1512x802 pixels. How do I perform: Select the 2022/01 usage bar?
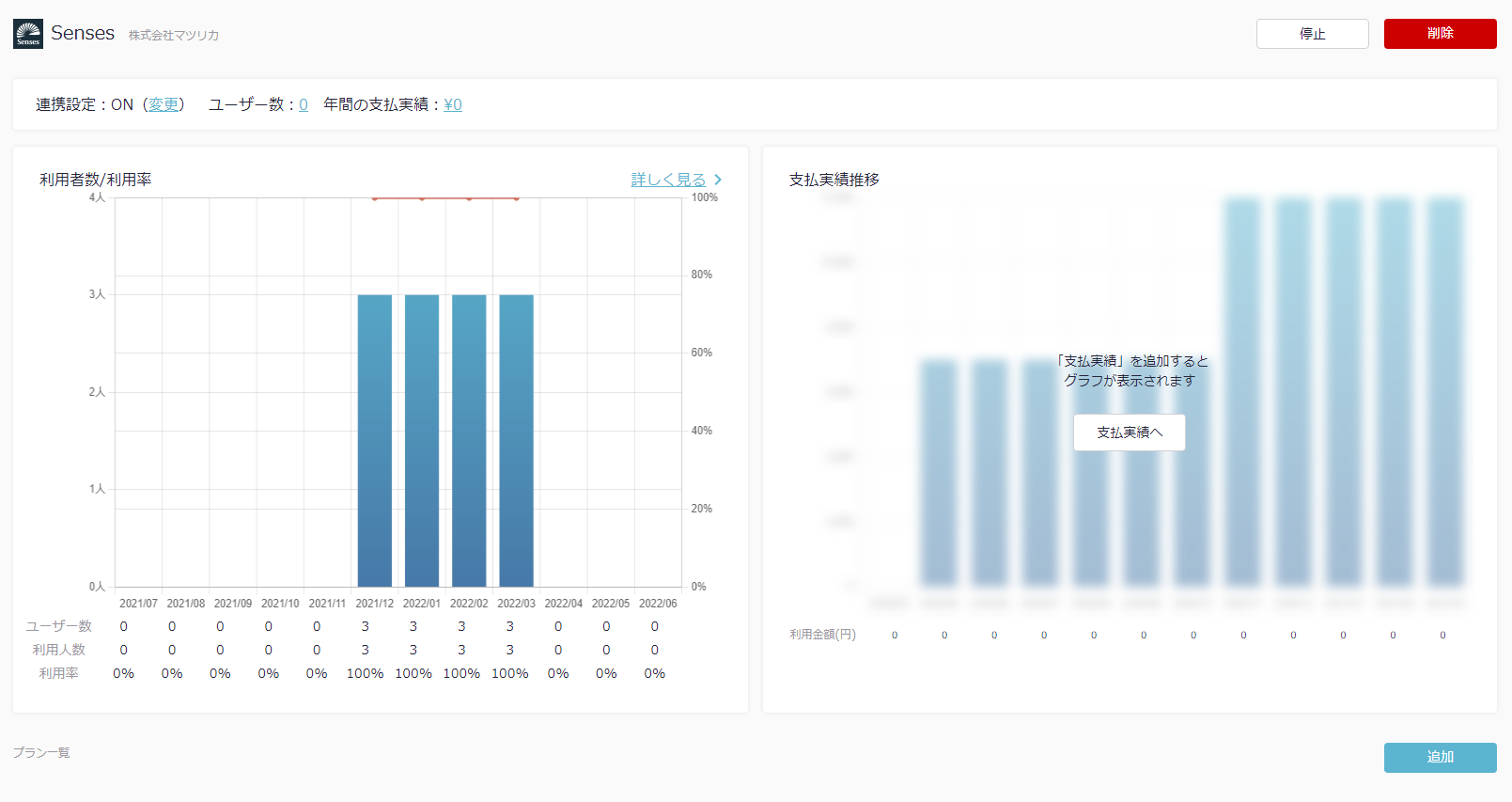(x=422, y=440)
